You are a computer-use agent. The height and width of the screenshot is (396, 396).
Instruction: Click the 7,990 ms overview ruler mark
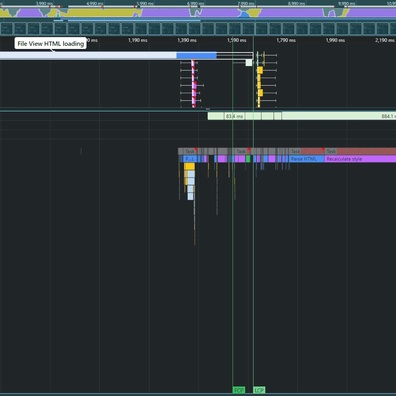click(x=243, y=3)
